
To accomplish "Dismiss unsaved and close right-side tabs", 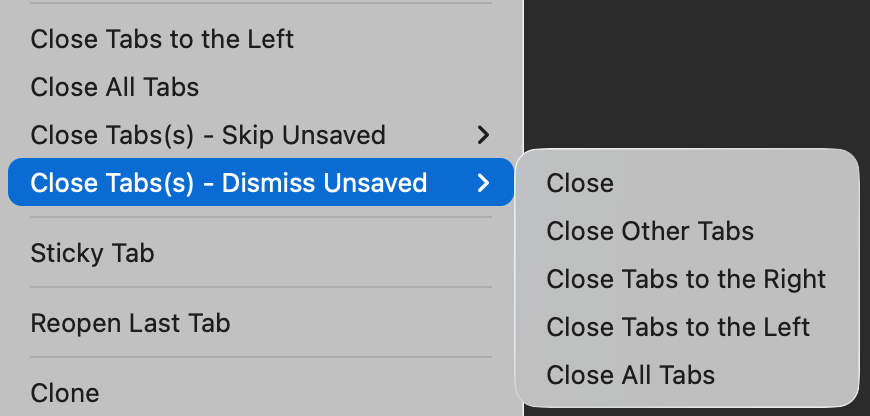I will point(686,279).
